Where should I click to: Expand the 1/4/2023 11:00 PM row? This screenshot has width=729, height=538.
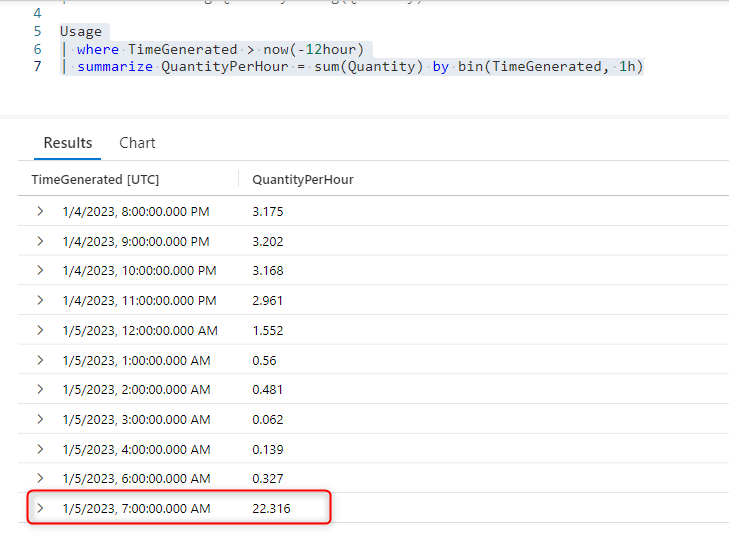(41, 301)
